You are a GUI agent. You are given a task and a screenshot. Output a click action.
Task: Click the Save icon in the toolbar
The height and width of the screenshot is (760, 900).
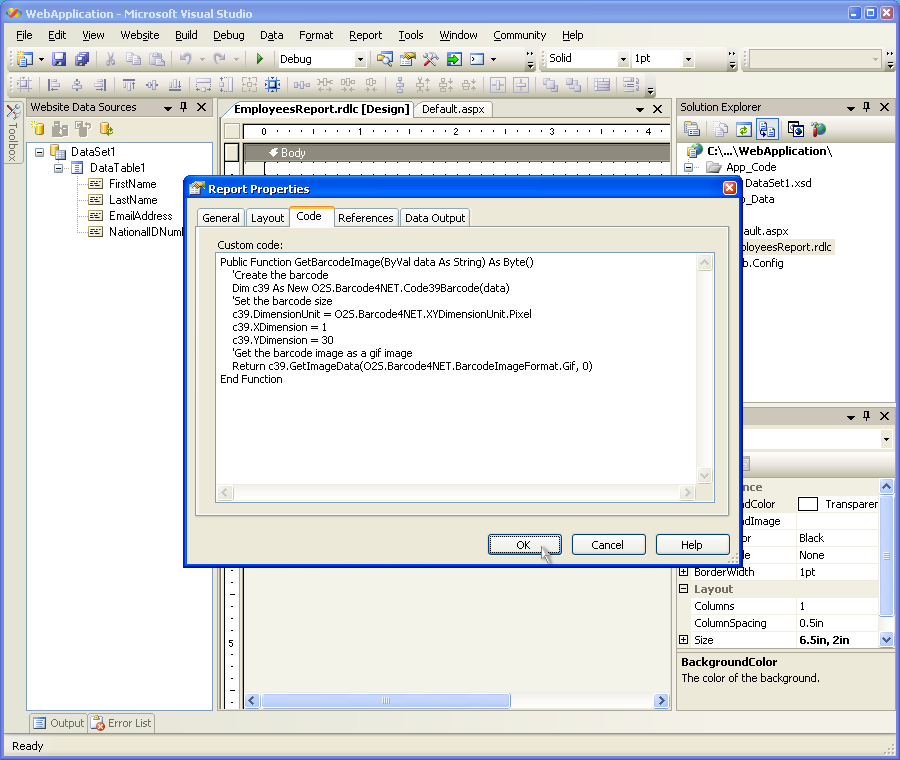(x=59, y=60)
